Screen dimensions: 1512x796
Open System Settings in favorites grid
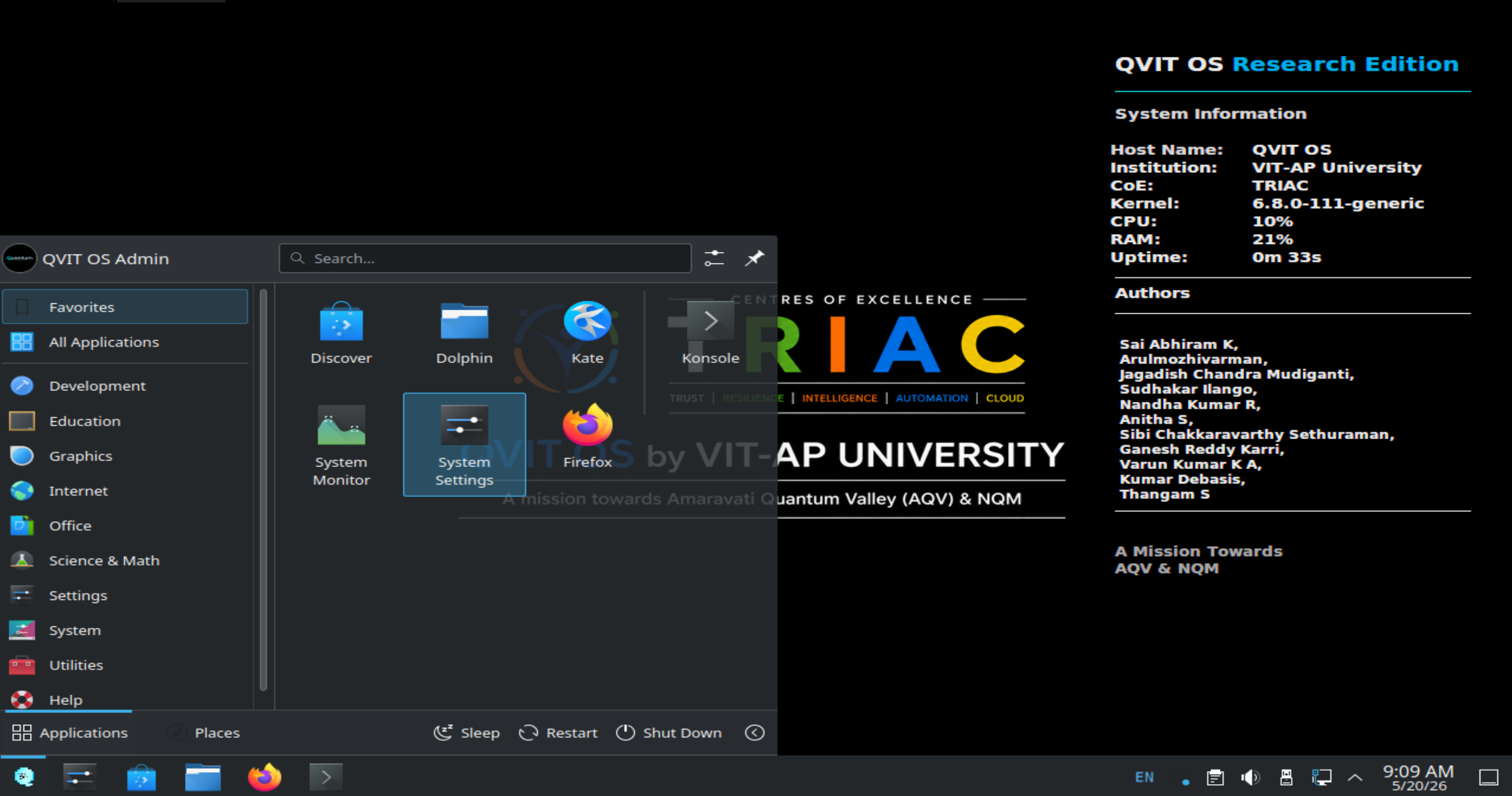pos(464,445)
